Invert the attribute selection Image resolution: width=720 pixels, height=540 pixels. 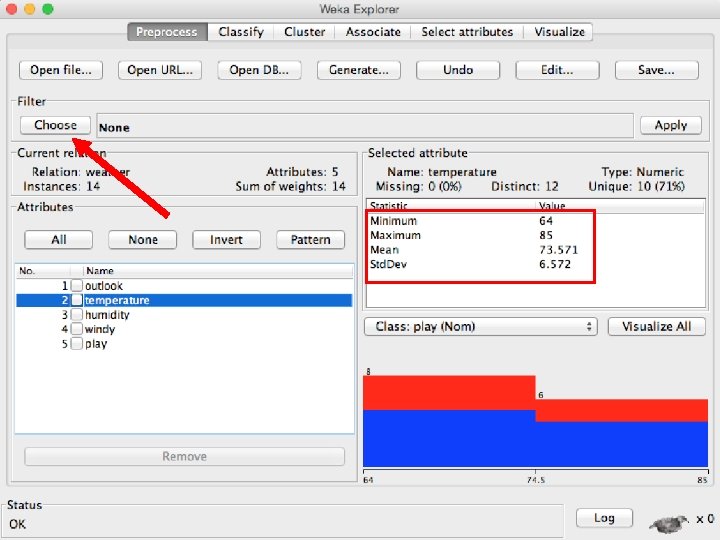point(226,240)
